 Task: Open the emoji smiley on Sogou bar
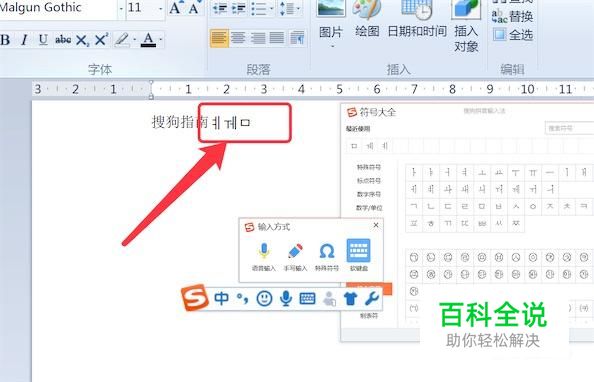tap(264, 299)
